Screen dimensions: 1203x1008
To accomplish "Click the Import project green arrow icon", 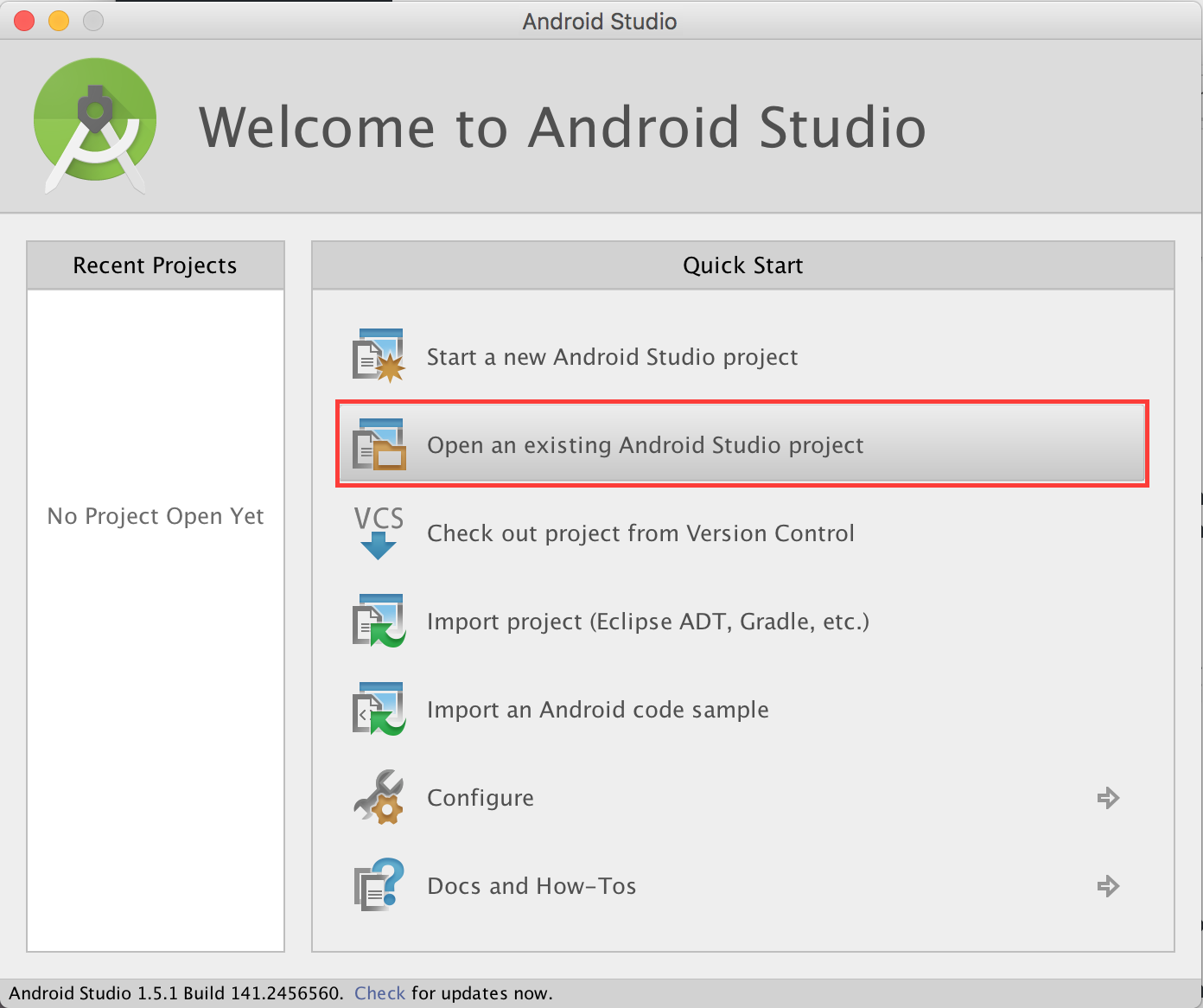I will (379, 621).
